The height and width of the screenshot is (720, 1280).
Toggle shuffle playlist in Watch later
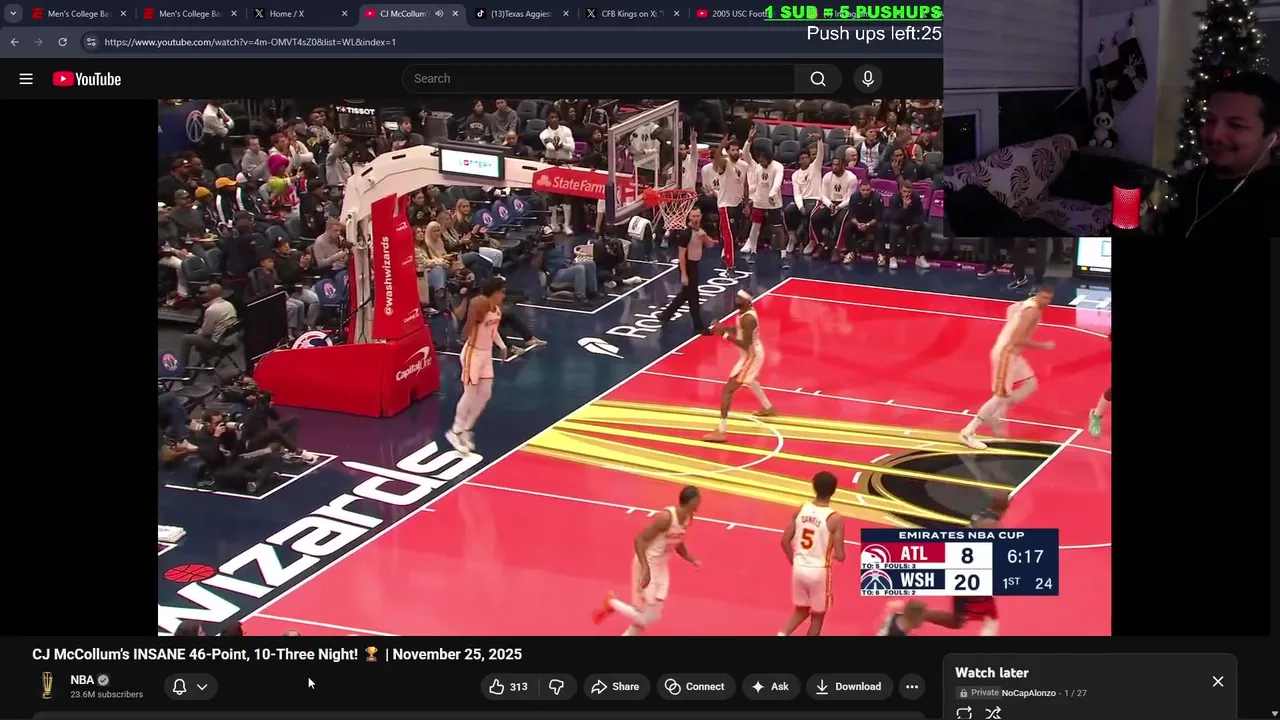(x=993, y=713)
